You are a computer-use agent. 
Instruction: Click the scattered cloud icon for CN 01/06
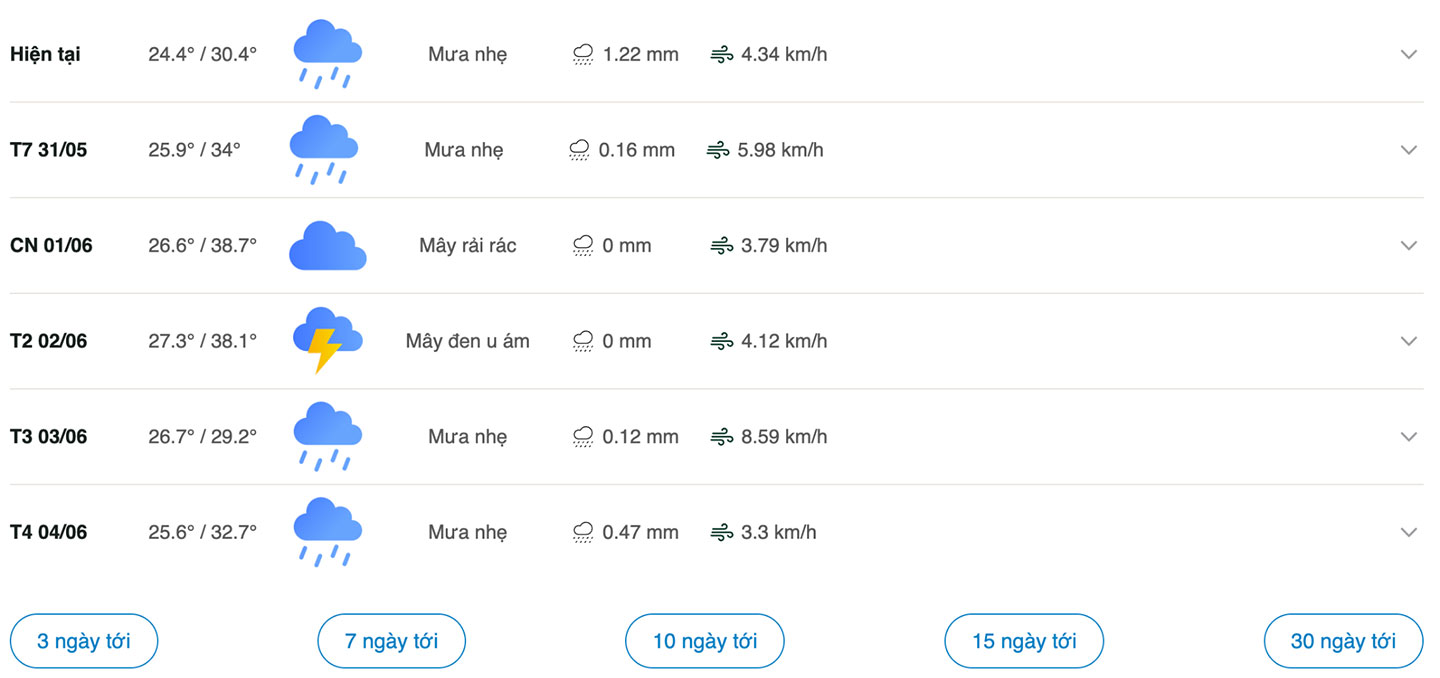point(328,245)
